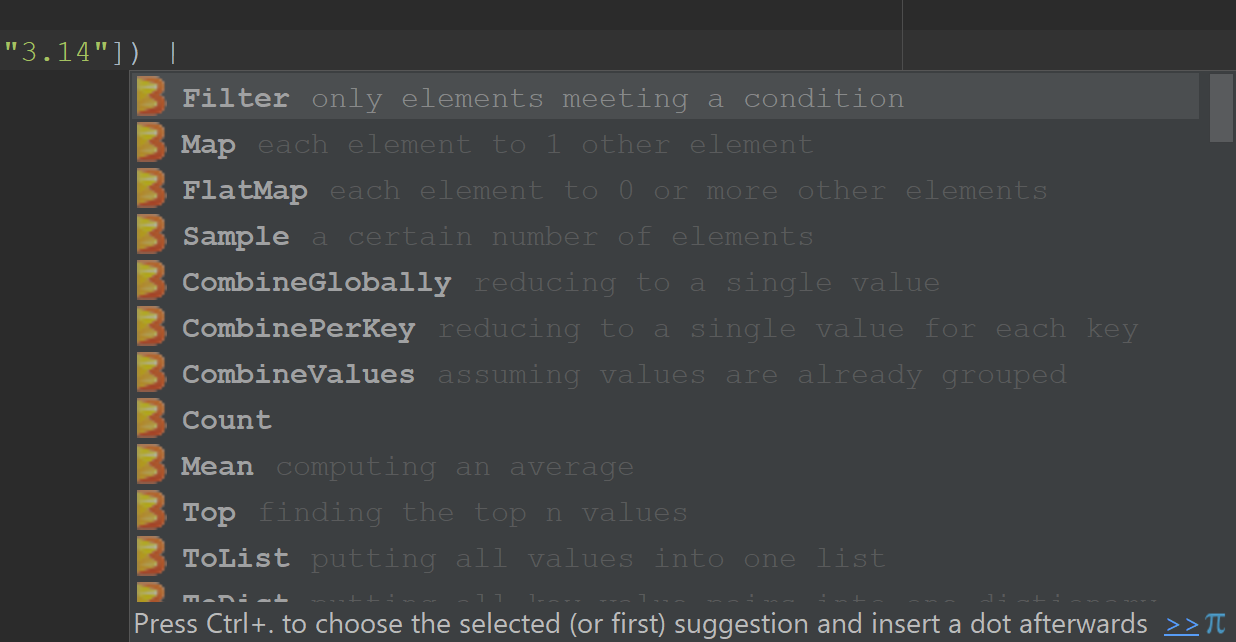
Task: Click the Beam icon beside FlatMap
Action: (x=151, y=190)
